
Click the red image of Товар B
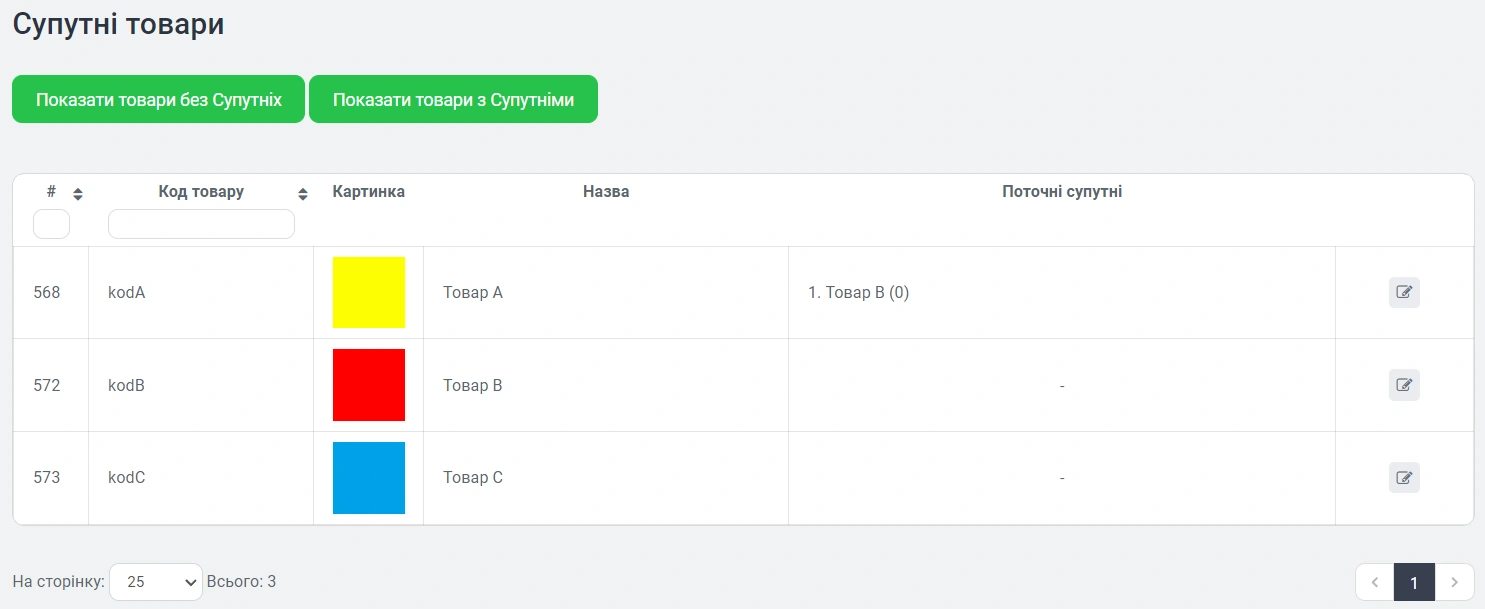coord(369,385)
